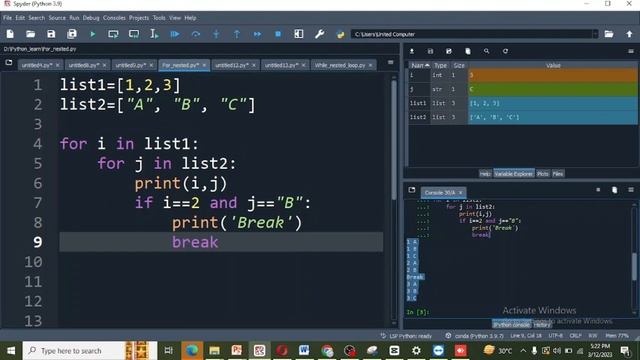Sort variables by Size column header
Viewport: 640px width, 360px height.
pyautogui.click(x=459, y=65)
